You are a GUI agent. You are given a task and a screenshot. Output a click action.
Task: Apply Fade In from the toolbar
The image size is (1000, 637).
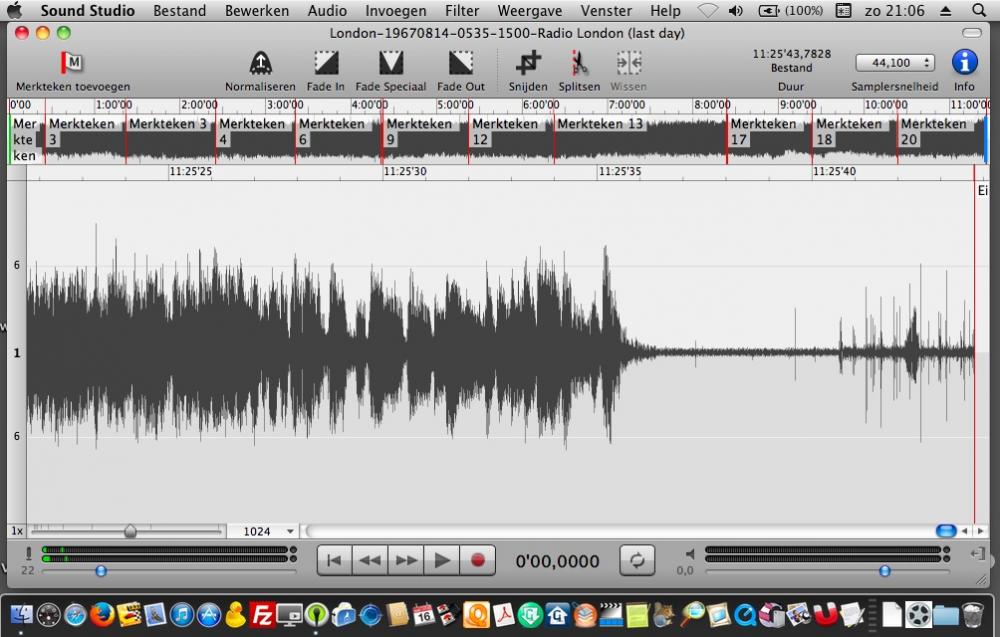[326, 64]
